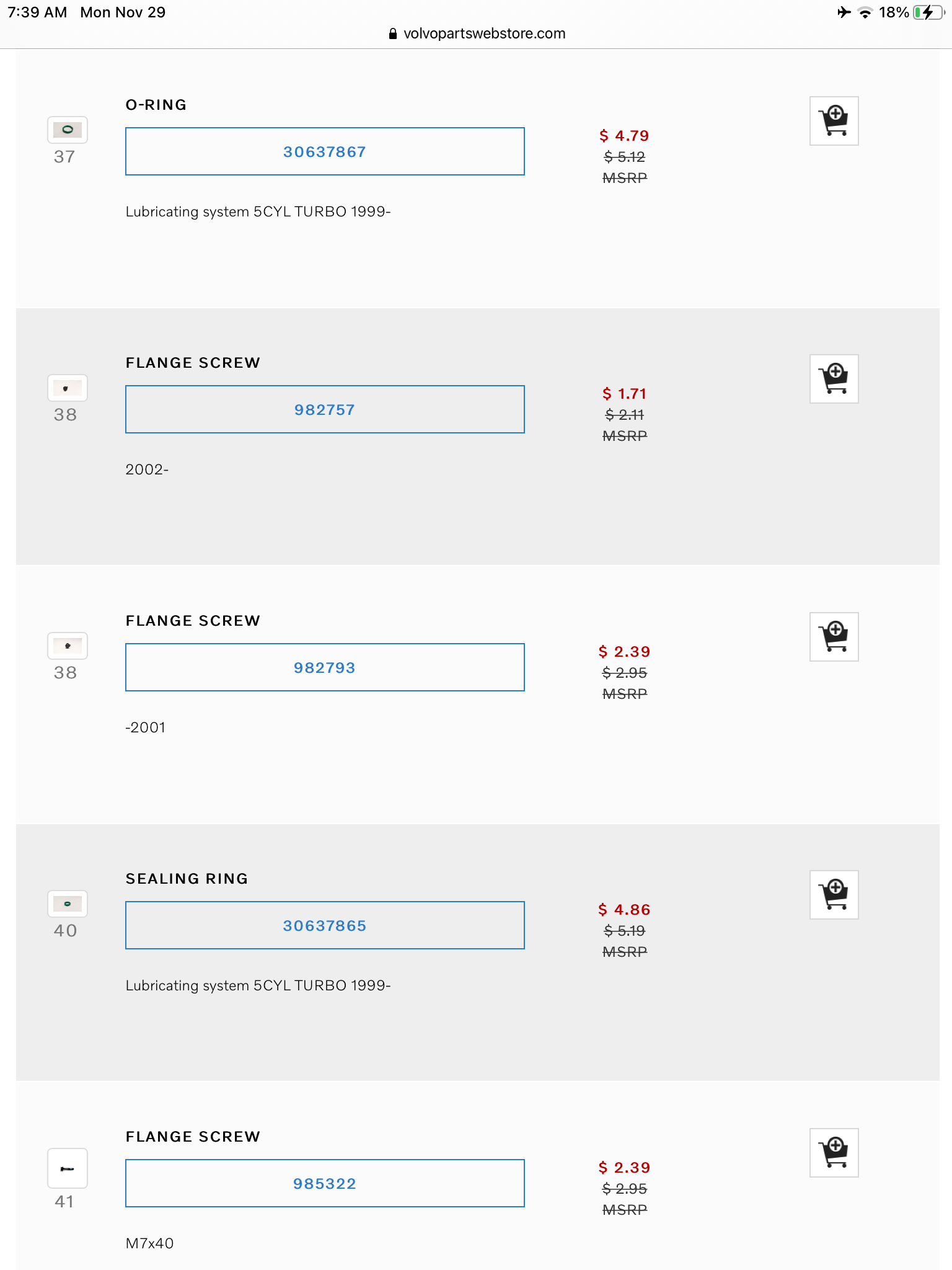Add sealing ring 30637865 to cart
The height and width of the screenshot is (1270, 952).
pos(834,895)
